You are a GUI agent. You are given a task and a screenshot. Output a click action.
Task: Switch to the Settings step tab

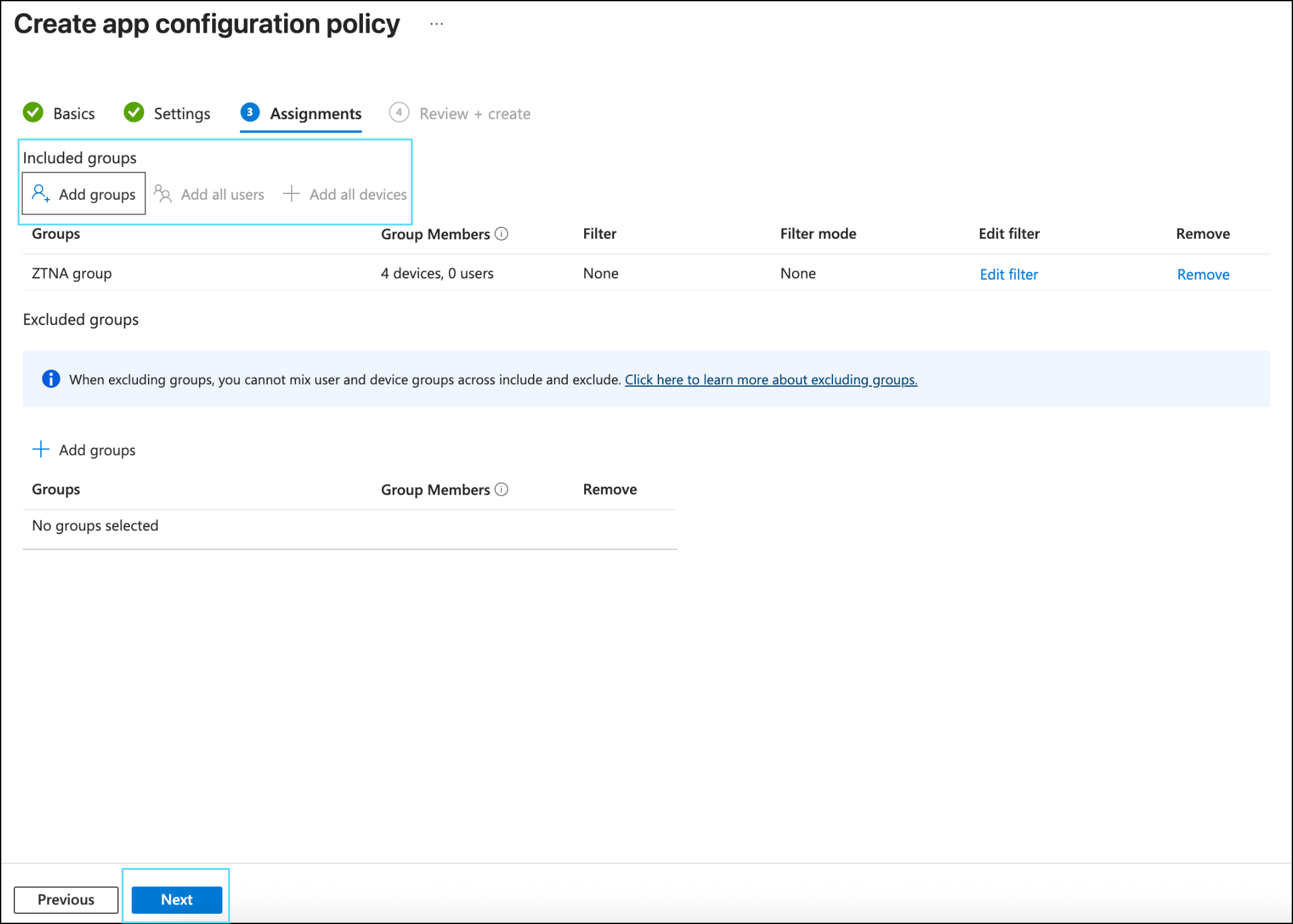[181, 114]
